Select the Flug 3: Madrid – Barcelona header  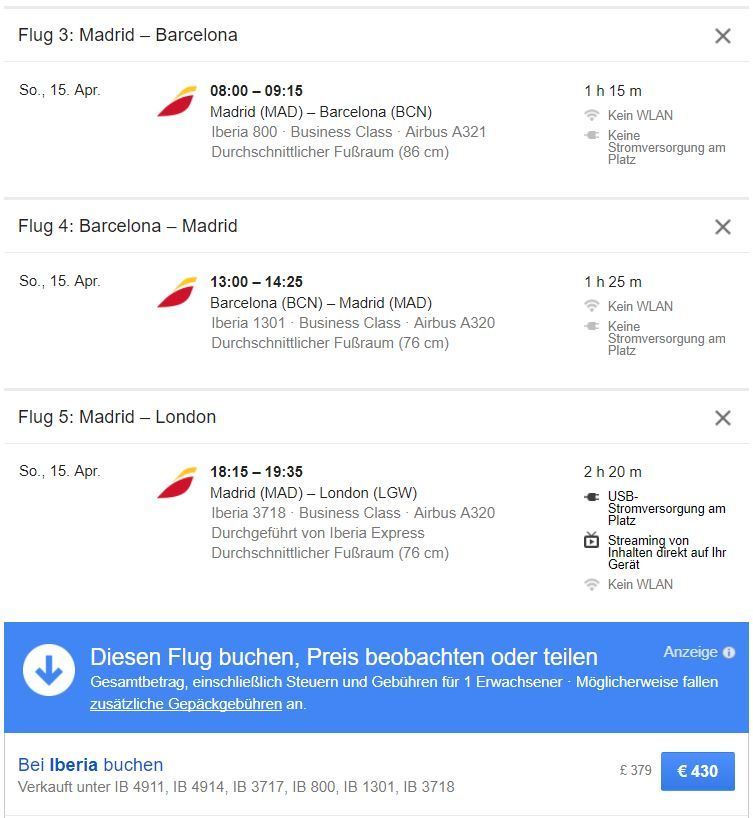click(128, 35)
